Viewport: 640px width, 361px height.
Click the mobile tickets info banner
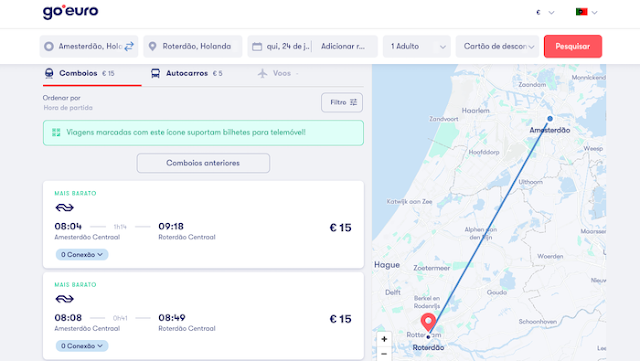point(203,133)
